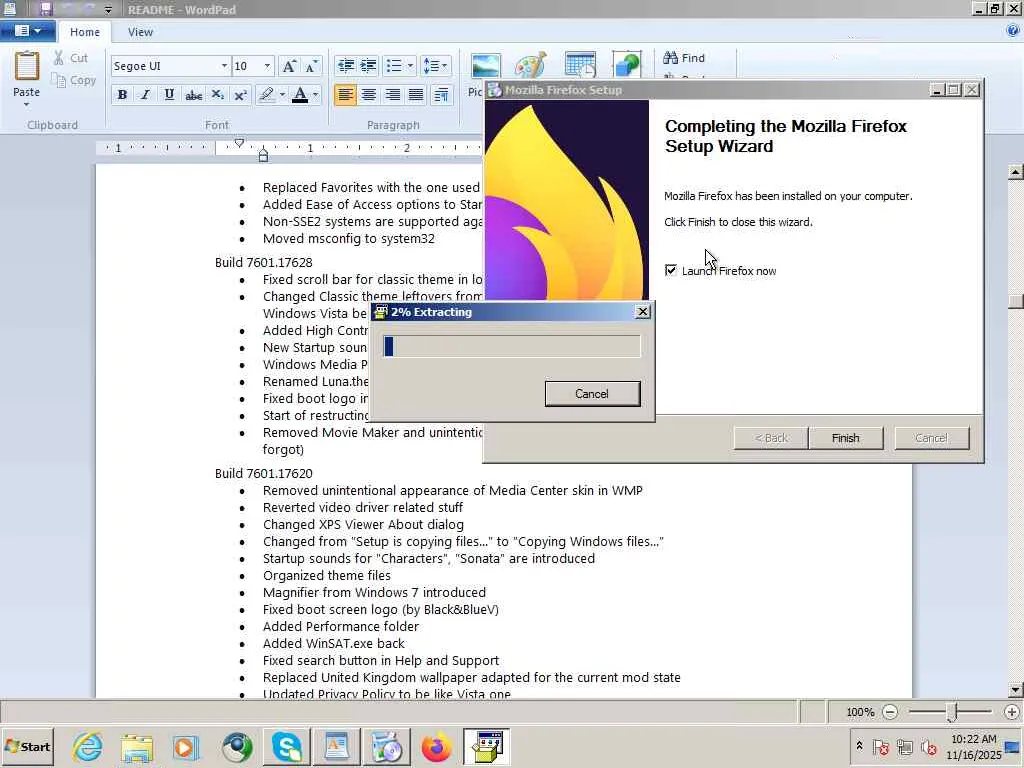This screenshot has height=768, width=1024.
Task: Click the zoom in plus button
Action: click(1012, 712)
